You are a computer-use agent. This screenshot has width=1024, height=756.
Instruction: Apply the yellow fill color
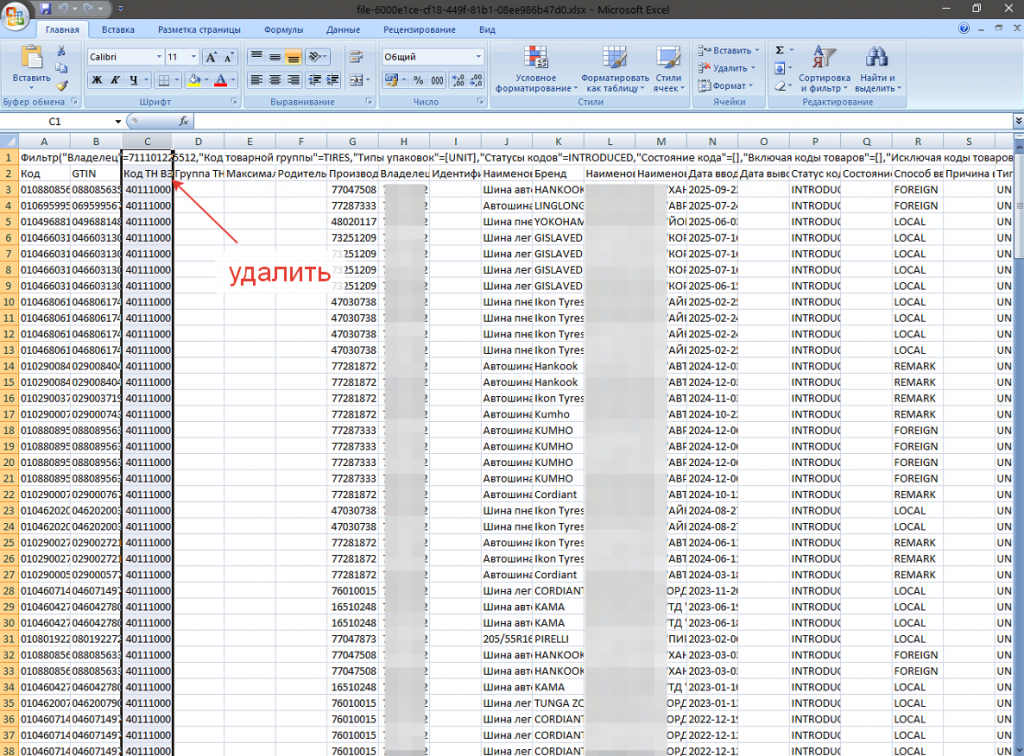[194, 80]
